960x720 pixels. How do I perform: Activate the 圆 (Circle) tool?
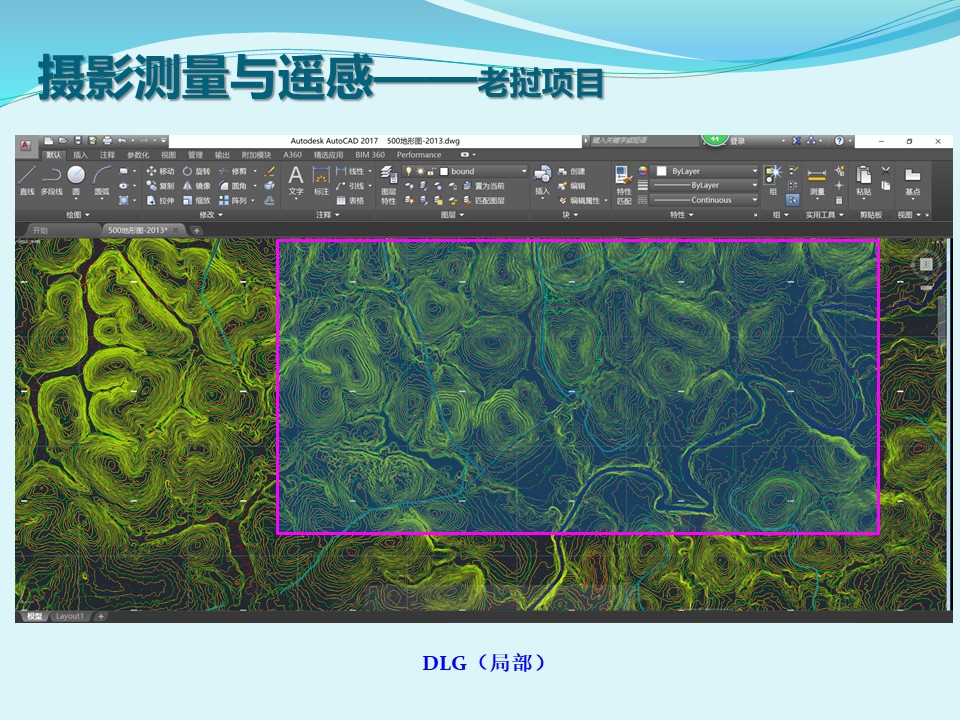click(x=76, y=180)
